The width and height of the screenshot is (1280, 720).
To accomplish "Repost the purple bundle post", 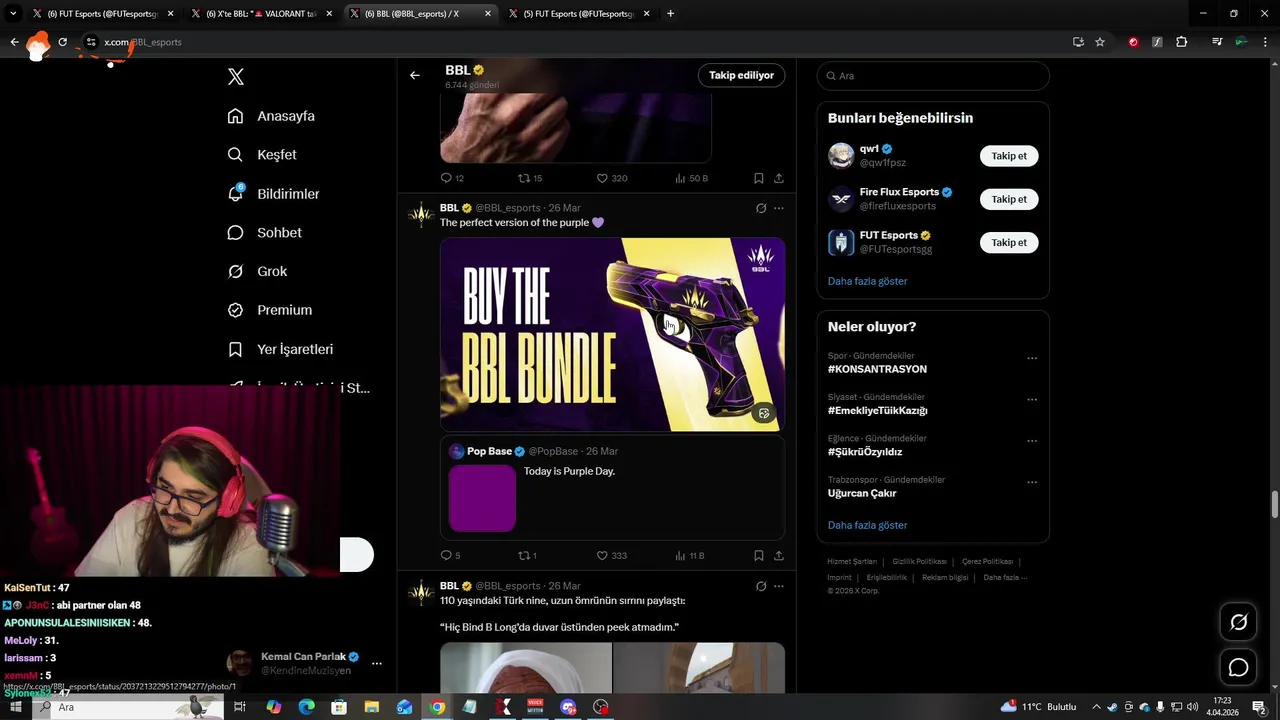I will pos(527,555).
